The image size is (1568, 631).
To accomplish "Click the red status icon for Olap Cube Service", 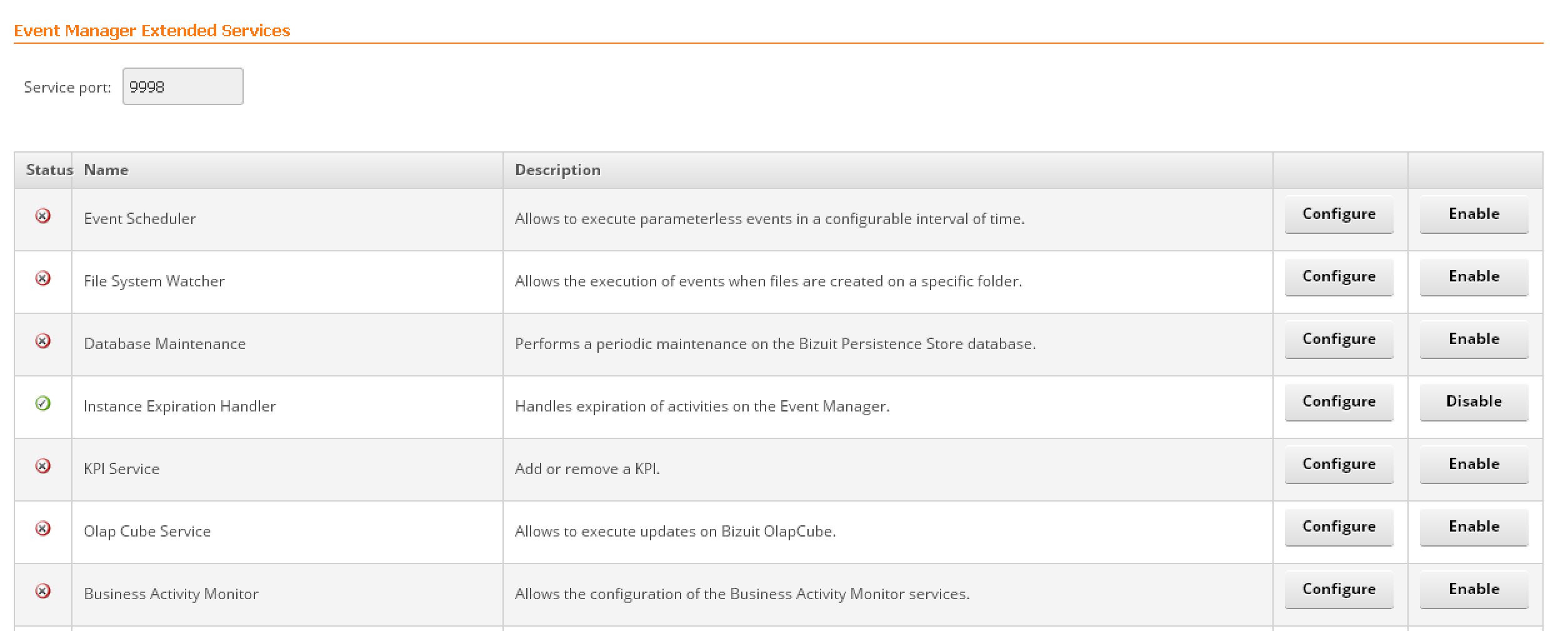I will 42,528.
